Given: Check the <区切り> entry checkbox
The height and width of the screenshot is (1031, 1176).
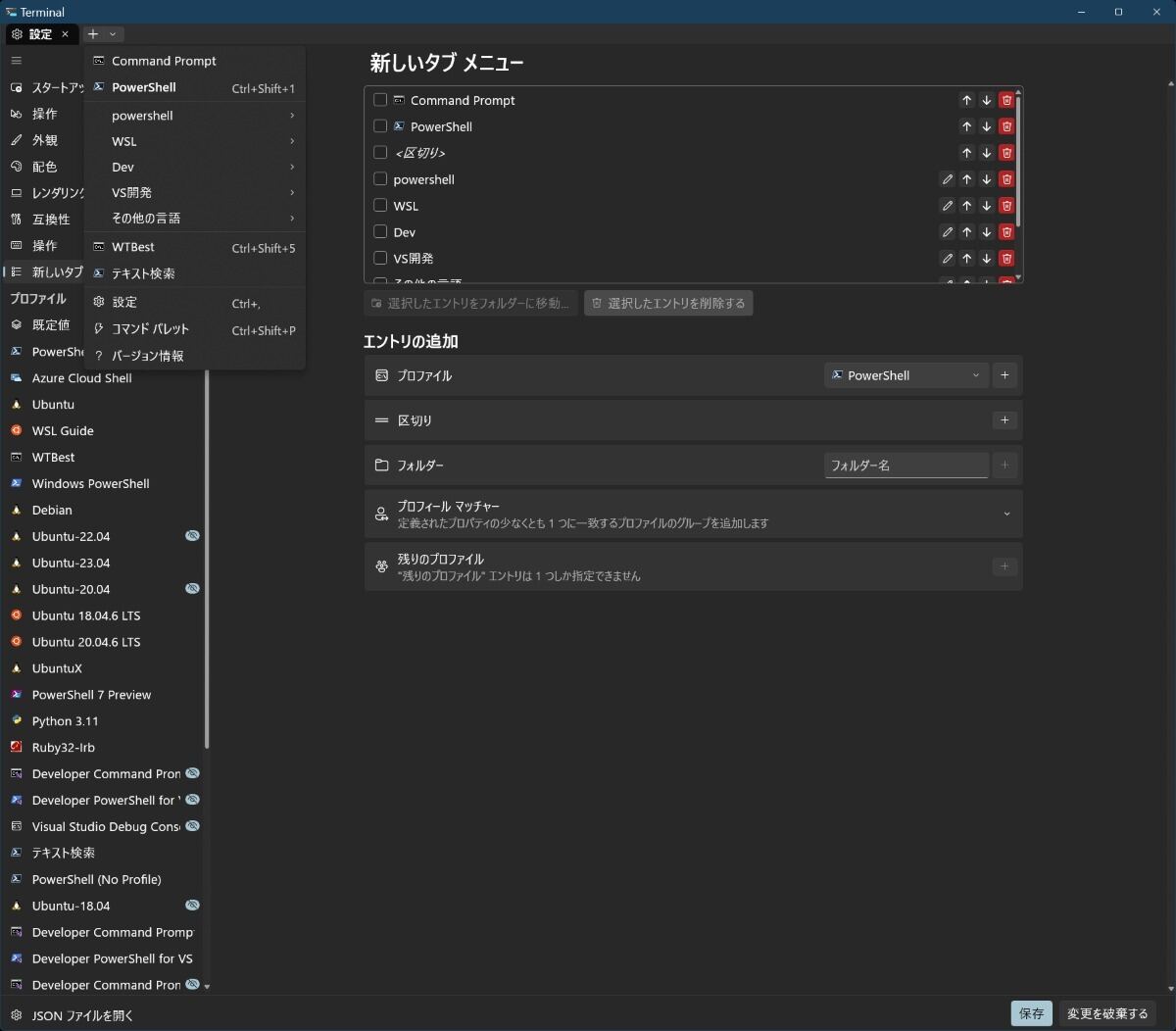Looking at the screenshot, I should [x=380, y=153].
